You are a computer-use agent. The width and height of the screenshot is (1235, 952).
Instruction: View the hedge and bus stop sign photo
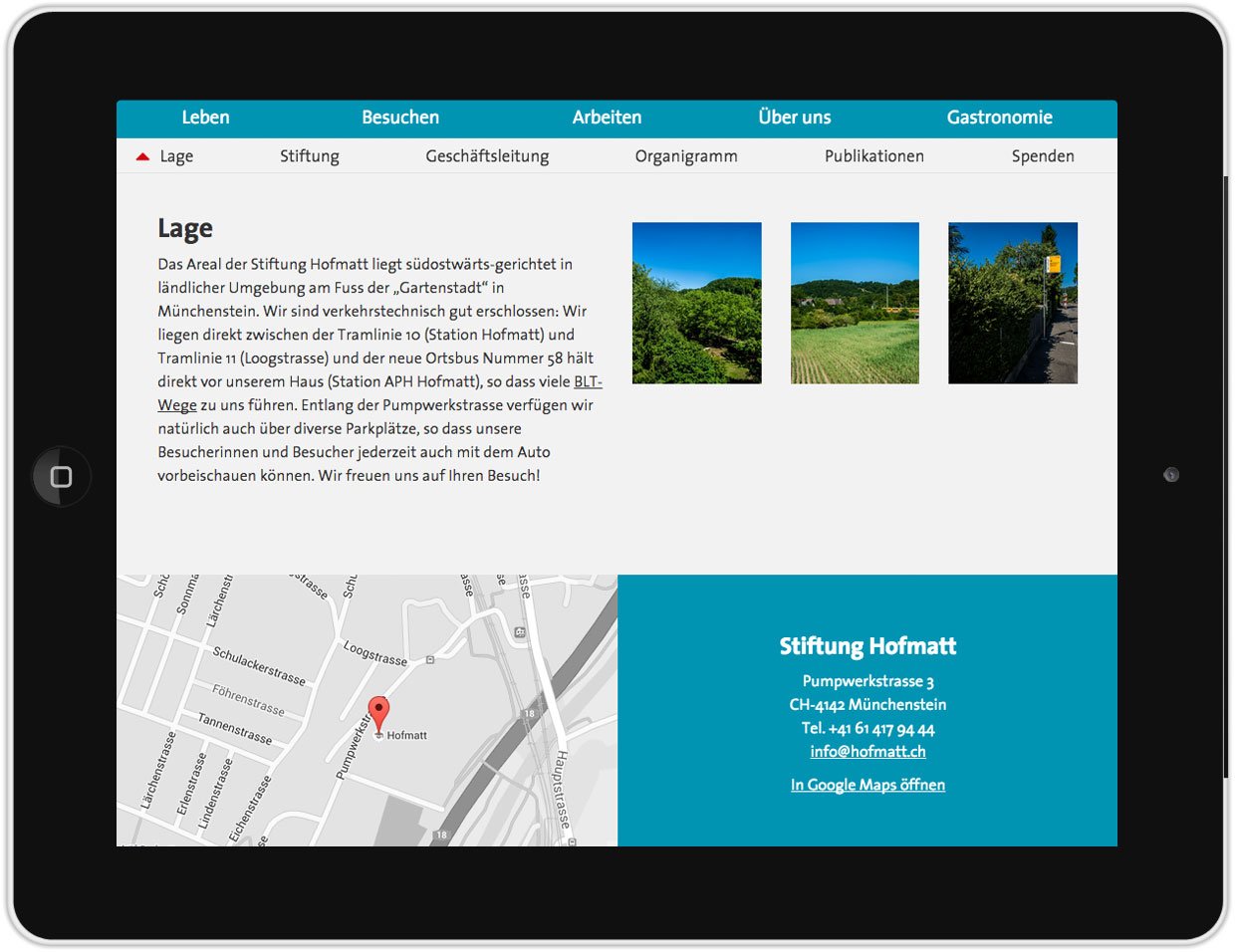pos(1012,303)
